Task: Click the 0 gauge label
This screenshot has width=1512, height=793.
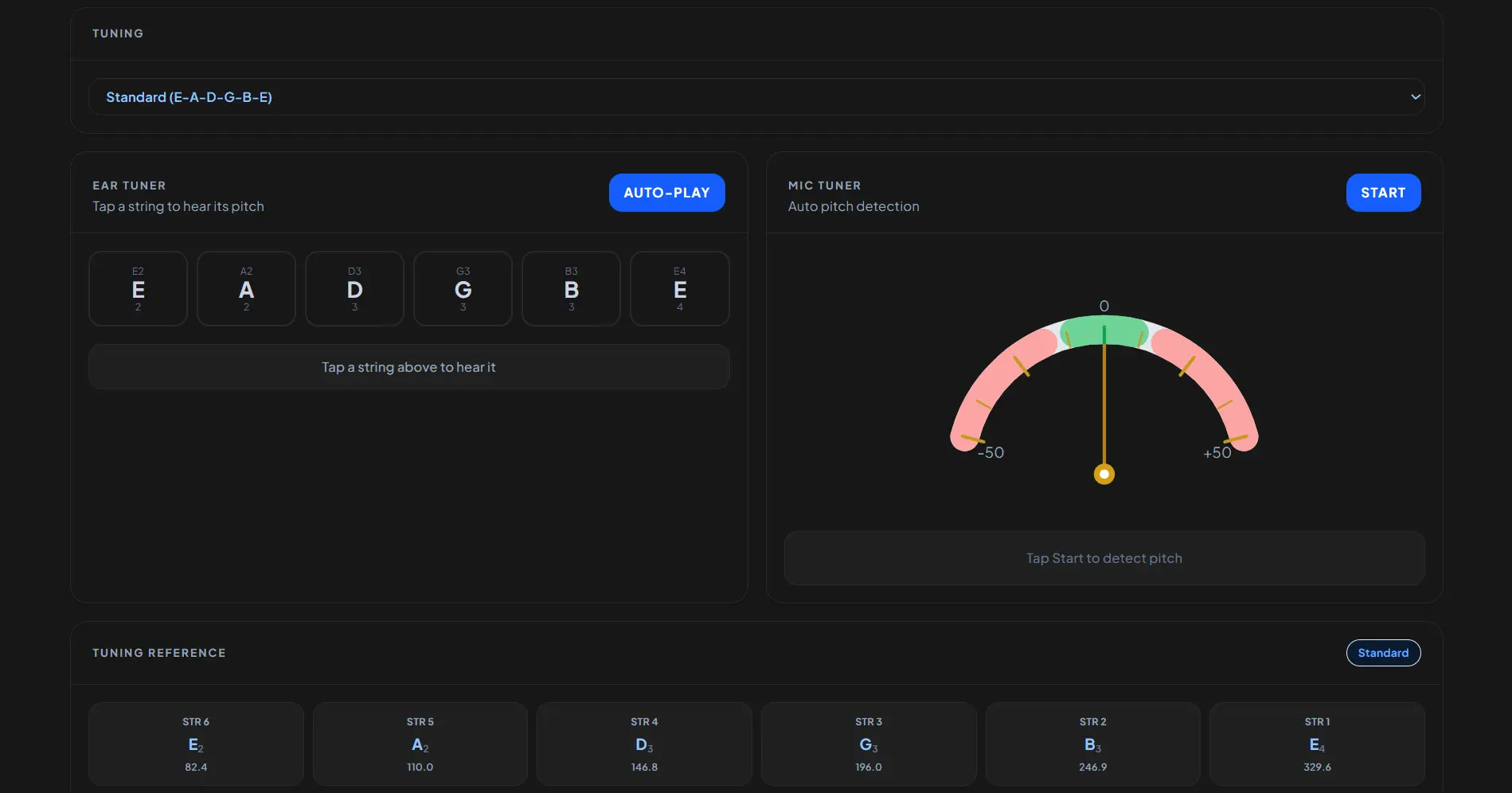Action: click(x=1104, y=306)
